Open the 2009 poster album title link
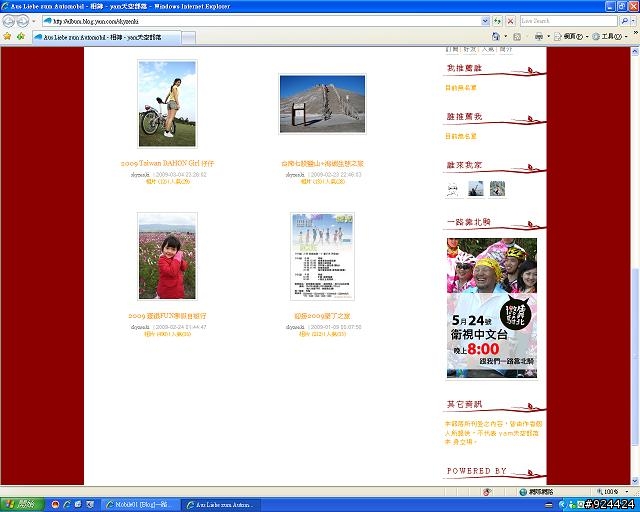640x512 pixels. click(322, 316)
